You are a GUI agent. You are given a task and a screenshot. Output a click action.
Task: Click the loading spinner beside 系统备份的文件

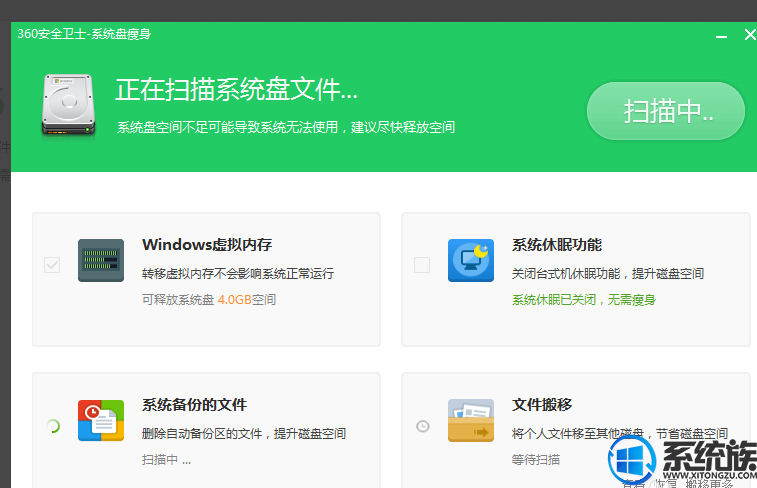point(53,426)
